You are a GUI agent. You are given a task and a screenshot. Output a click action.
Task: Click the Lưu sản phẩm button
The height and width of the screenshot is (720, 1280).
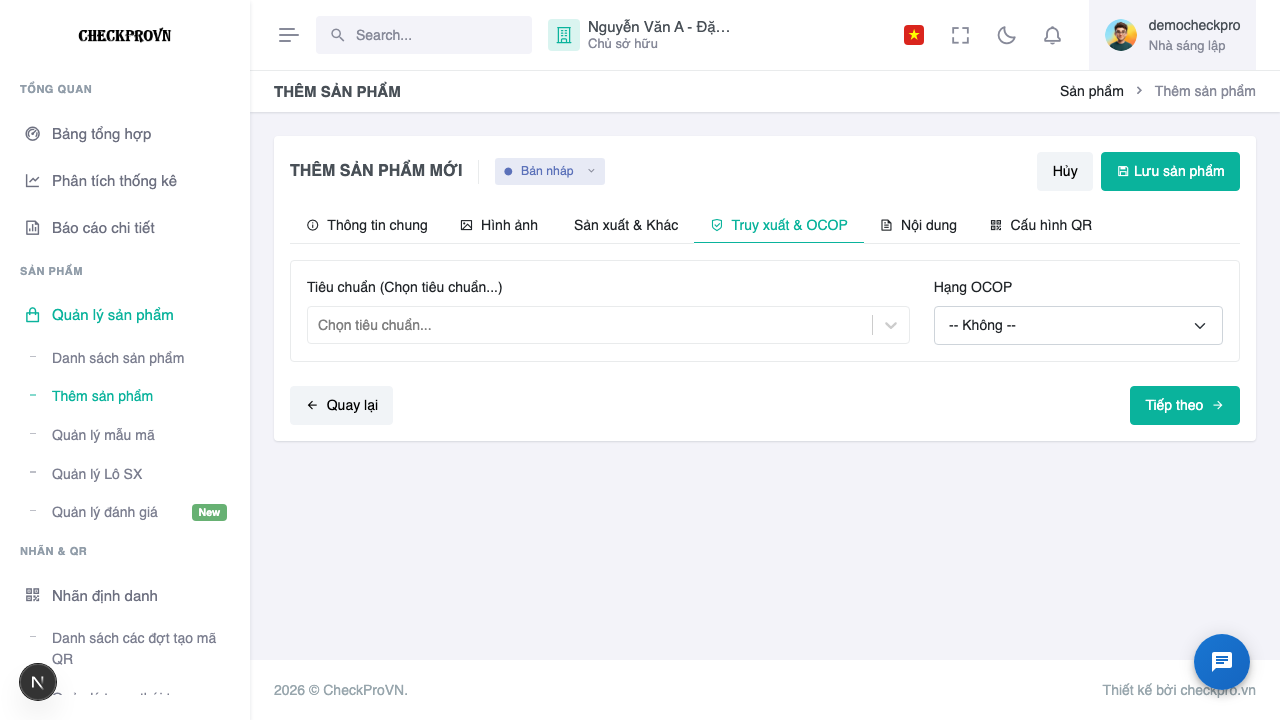pyautogui.click(x=1170, y=171)
